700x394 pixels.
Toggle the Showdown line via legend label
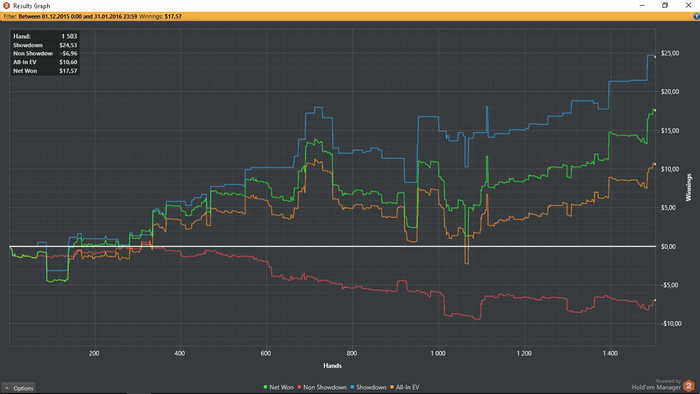pos(371,387)
